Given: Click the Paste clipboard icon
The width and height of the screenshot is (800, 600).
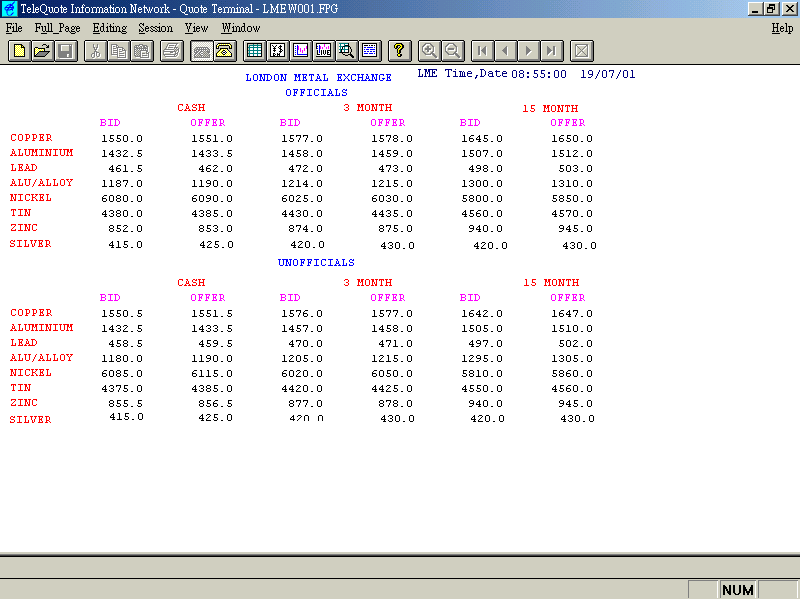Looking at the screenshot, I should [x=142, y=51].
